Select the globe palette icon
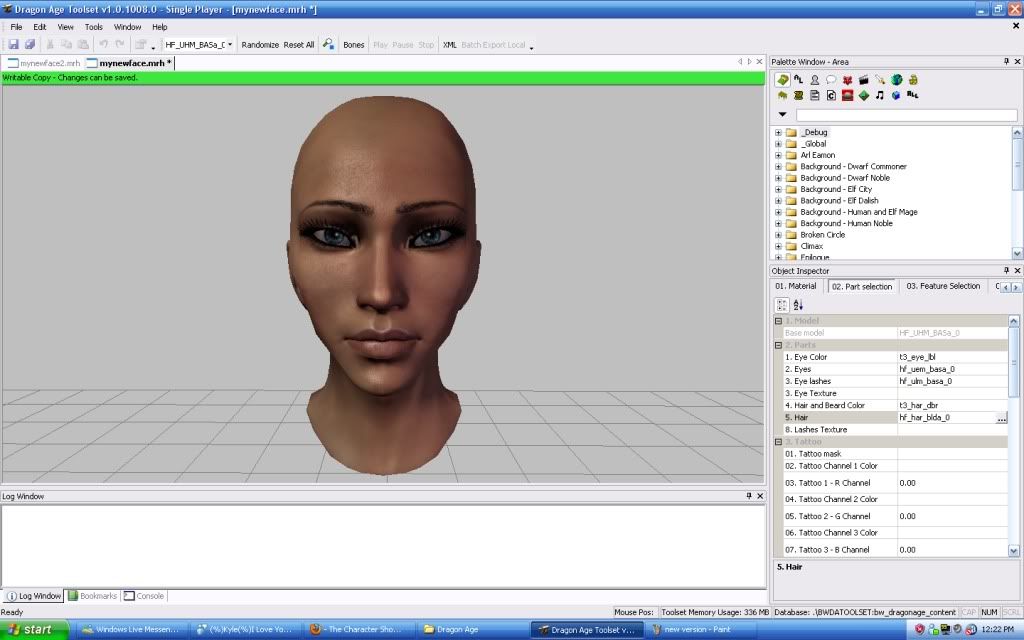1024x640 pixels. (x=897, y=80)
